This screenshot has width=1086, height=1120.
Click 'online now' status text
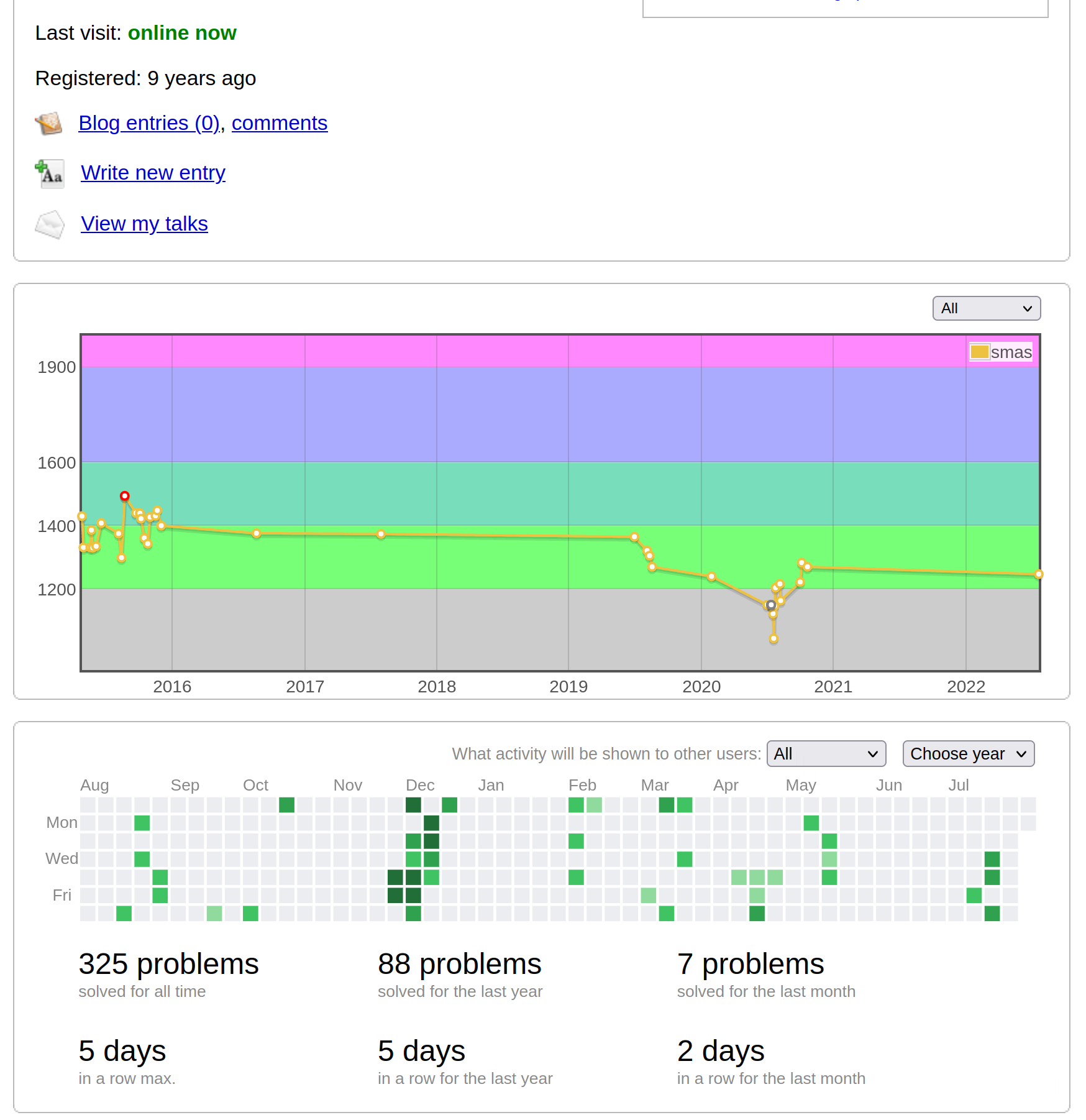pos(182,33)
